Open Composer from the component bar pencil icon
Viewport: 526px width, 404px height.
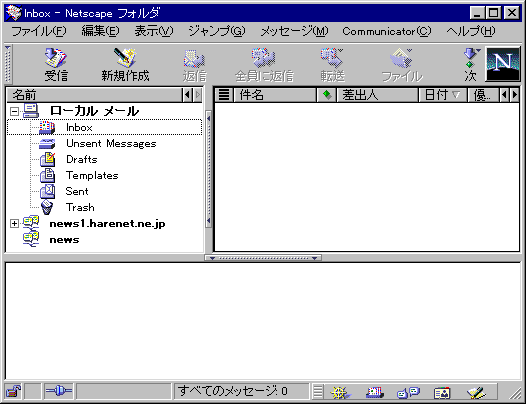pos(476,392)
